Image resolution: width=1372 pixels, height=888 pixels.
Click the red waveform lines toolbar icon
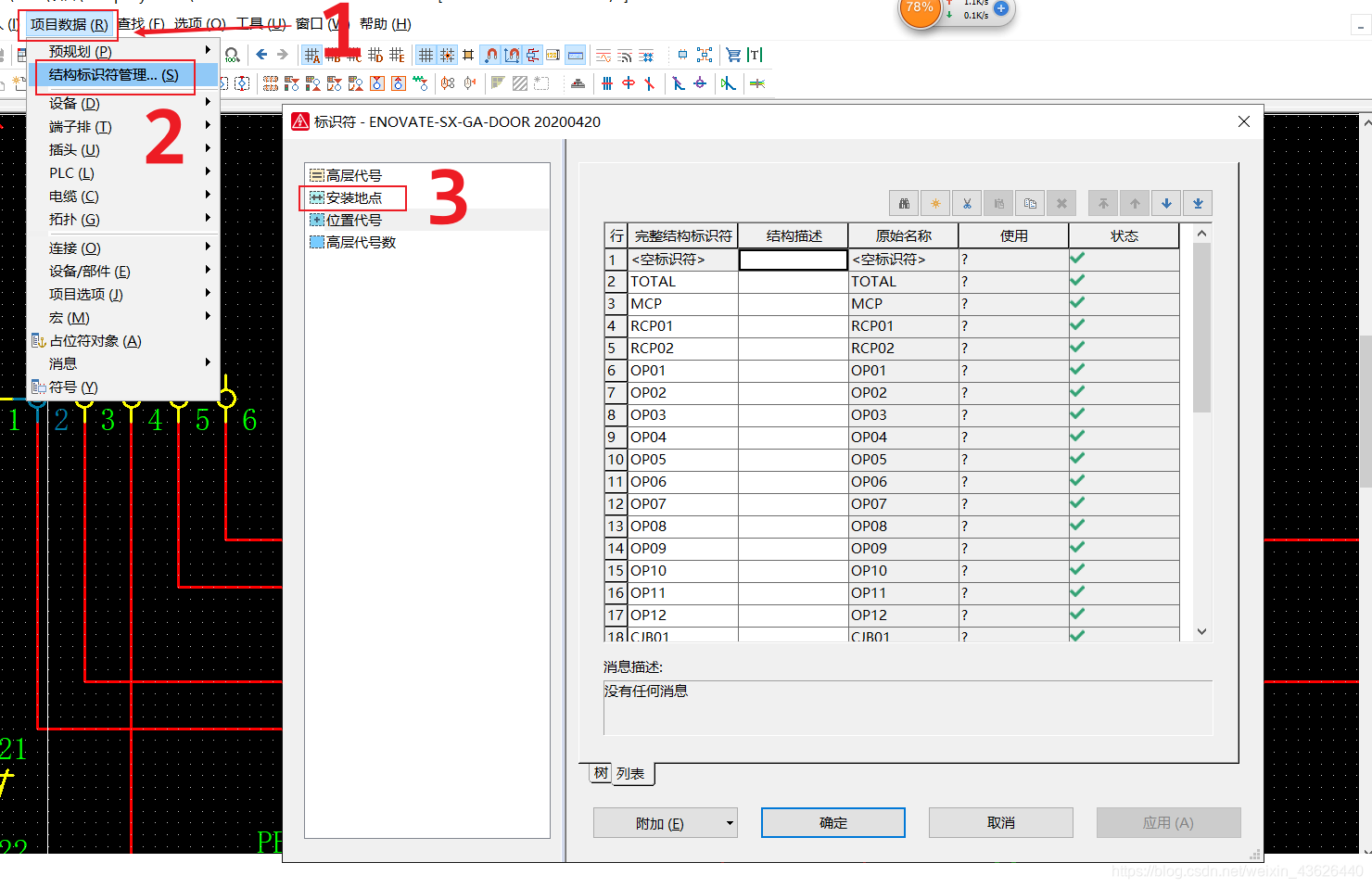[603, 56]
